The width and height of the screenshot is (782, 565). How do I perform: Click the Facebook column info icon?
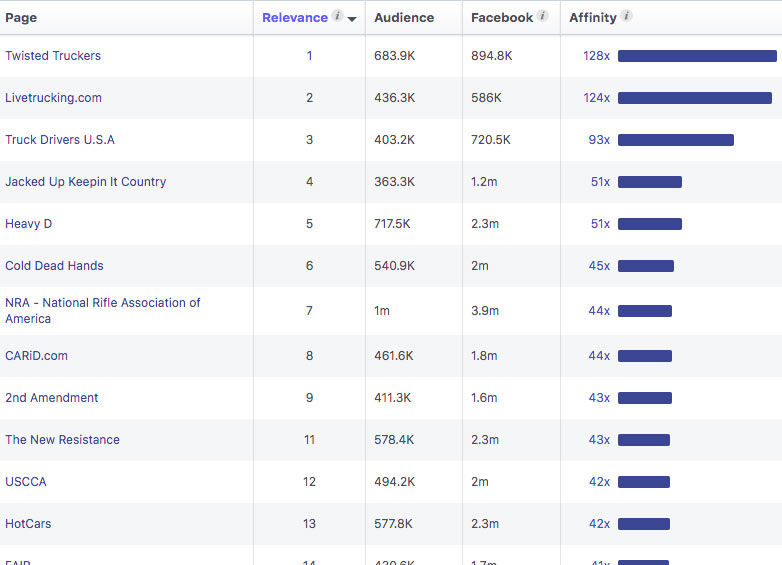click(543, 16)
